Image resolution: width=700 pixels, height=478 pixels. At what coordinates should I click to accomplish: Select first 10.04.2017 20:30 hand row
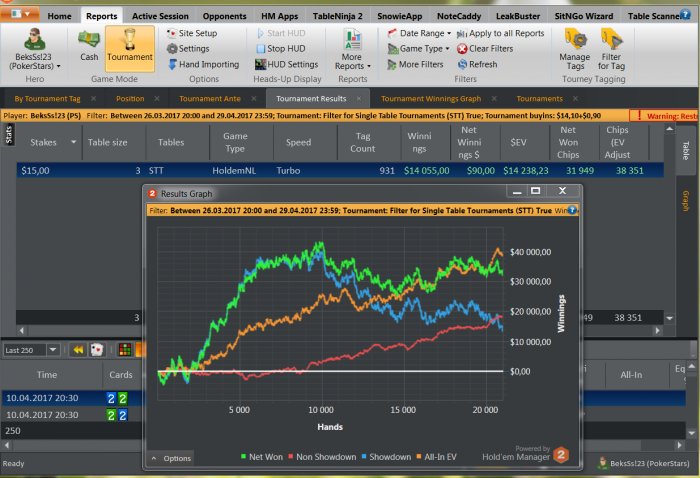[71, 398]
